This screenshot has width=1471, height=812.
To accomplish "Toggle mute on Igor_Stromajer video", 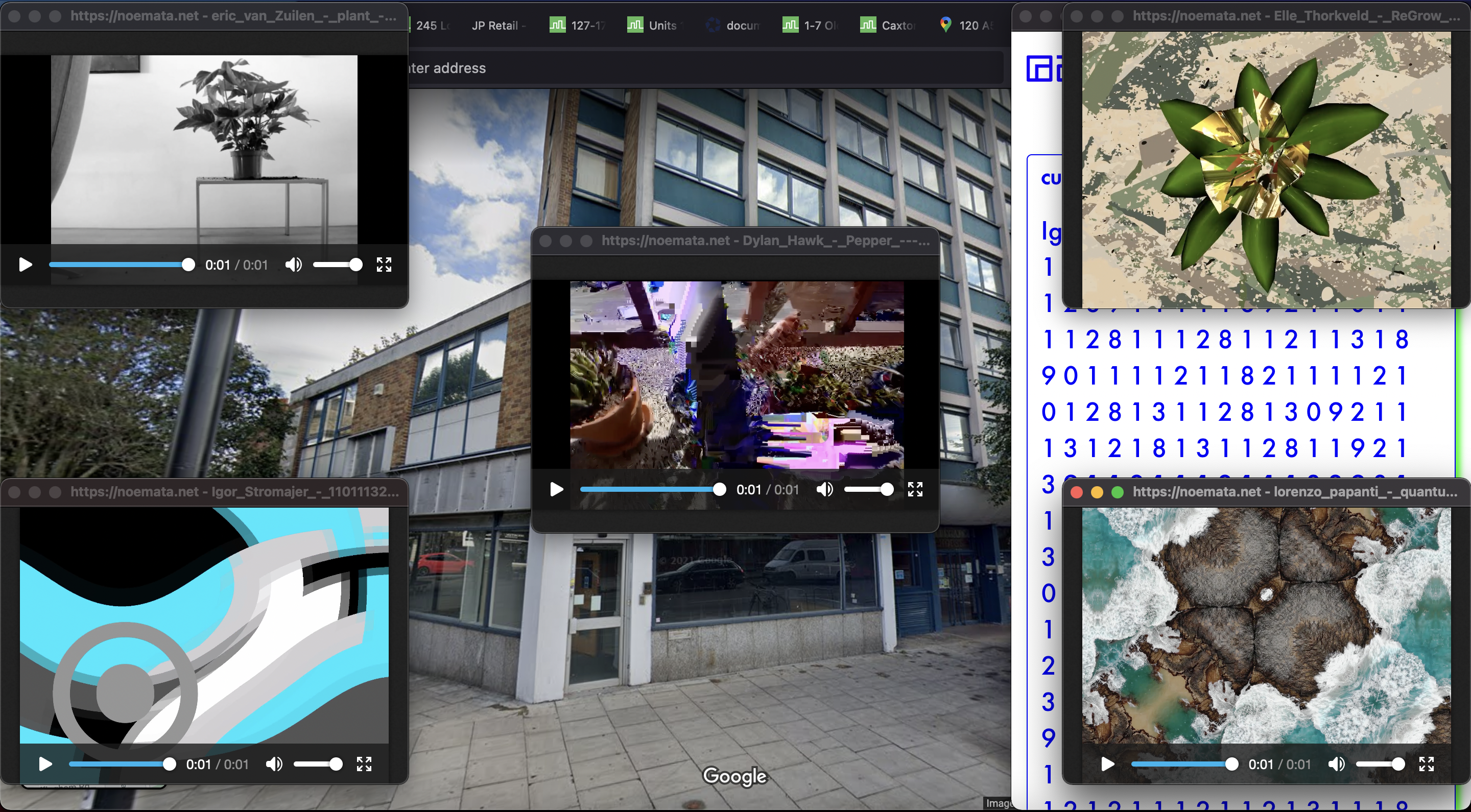I will pos(274,764).
